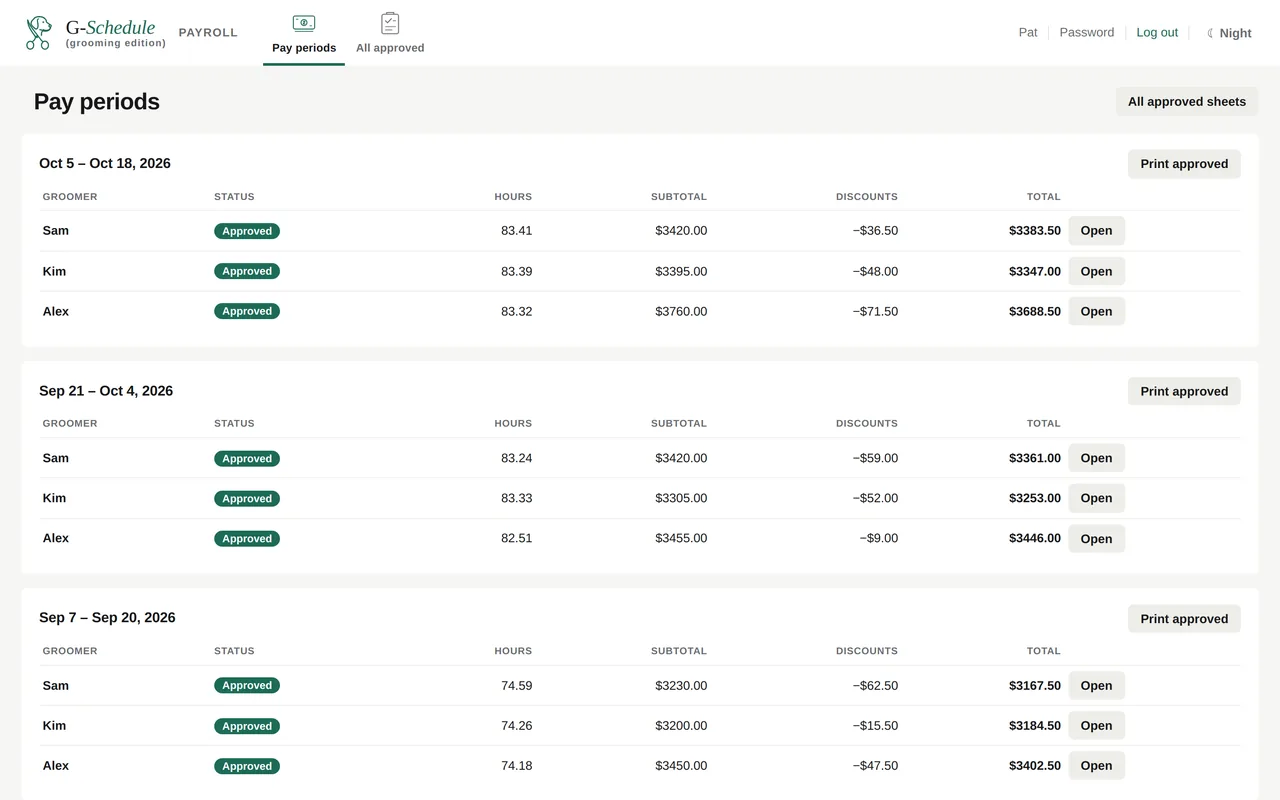Open Sam's sheet totaling $3361.00
Screen dimensions: 1280x800
1096,458
